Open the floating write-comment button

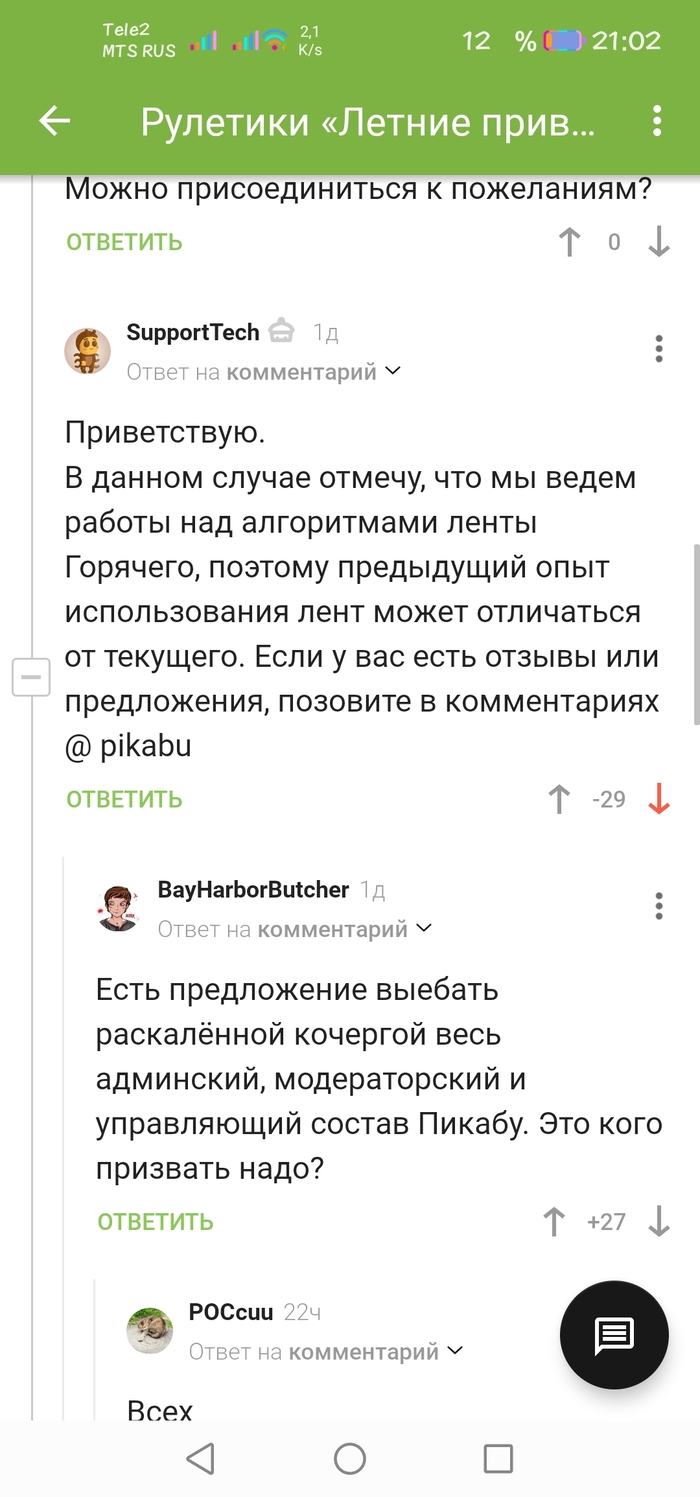613,1333
